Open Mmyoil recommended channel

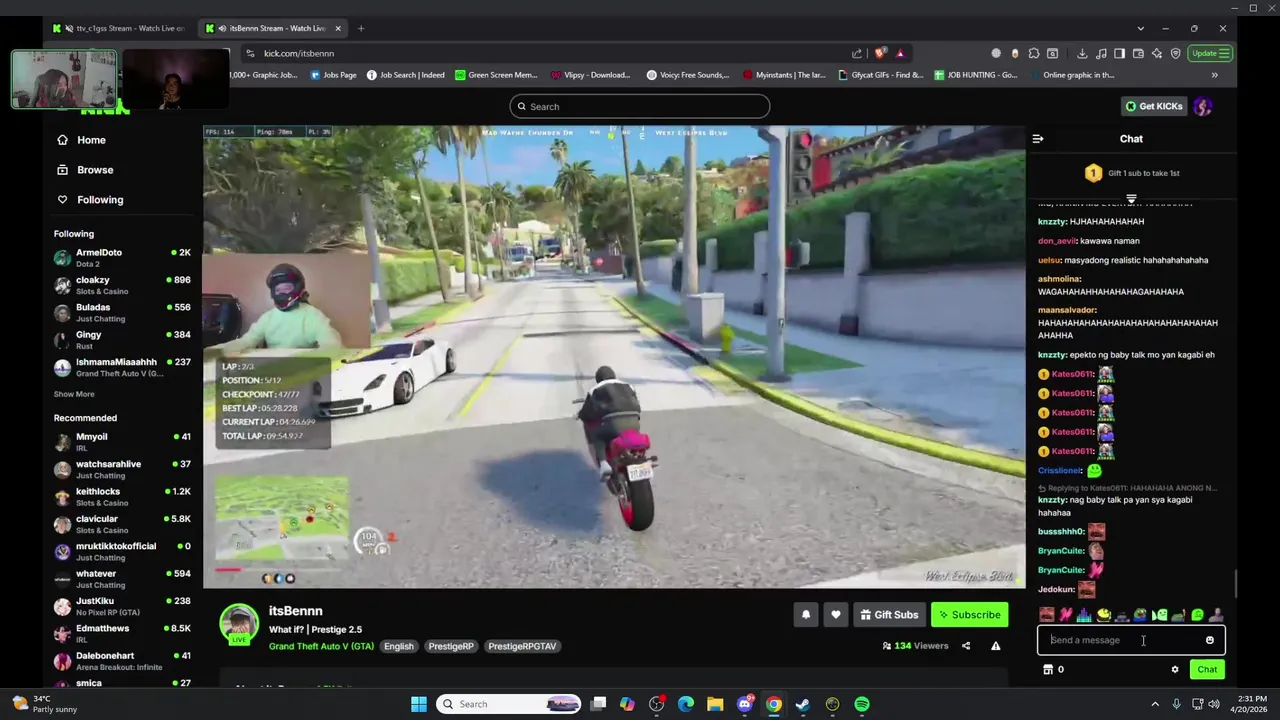[122, 442]
